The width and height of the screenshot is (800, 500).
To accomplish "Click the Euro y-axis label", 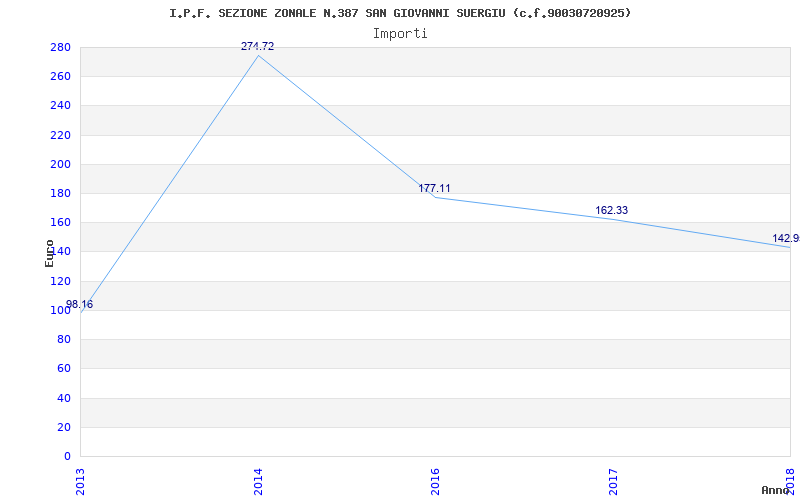I will tap(49, 253).
